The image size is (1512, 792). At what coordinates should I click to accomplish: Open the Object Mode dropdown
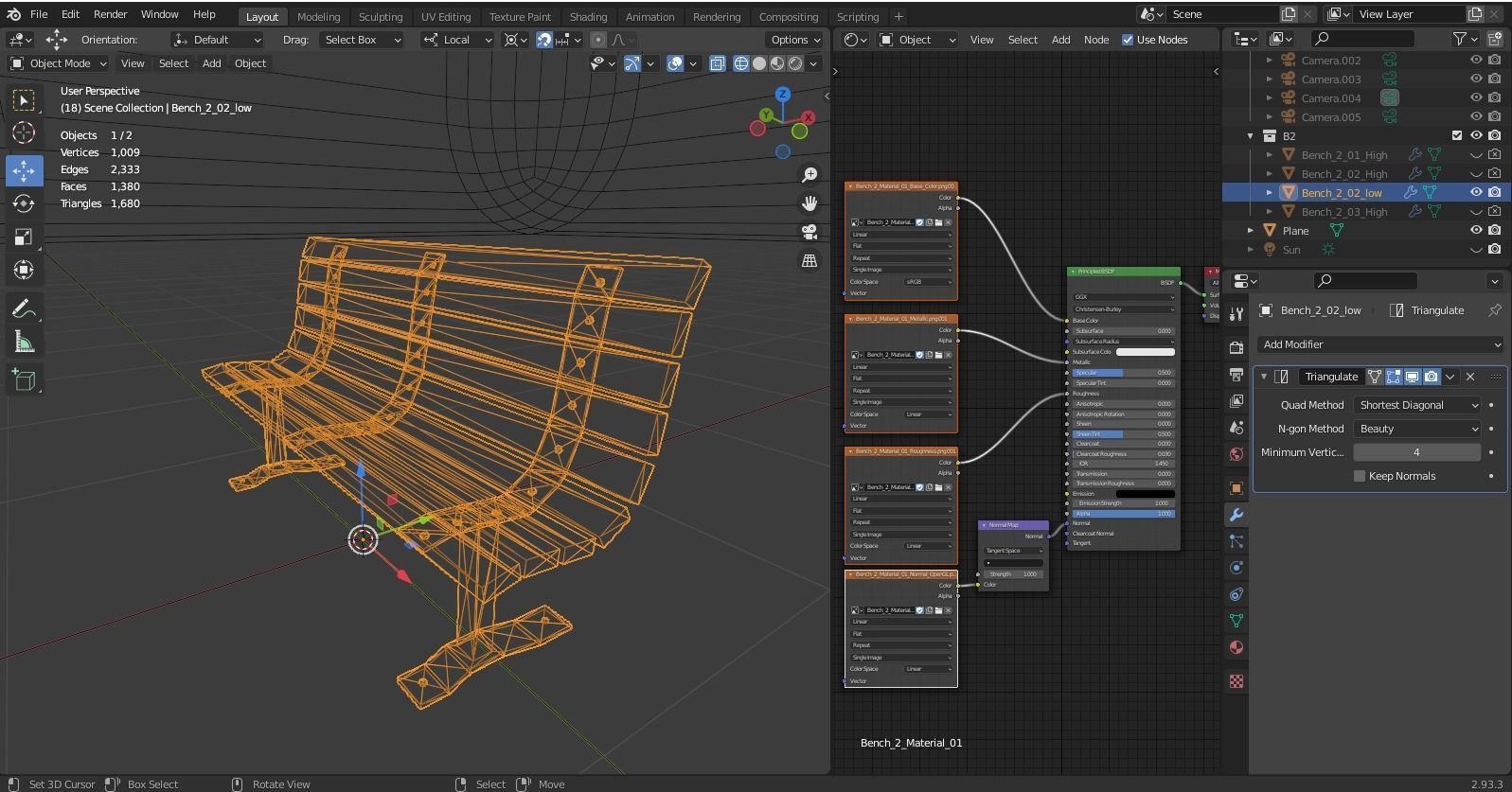click(x=59, y=63)
